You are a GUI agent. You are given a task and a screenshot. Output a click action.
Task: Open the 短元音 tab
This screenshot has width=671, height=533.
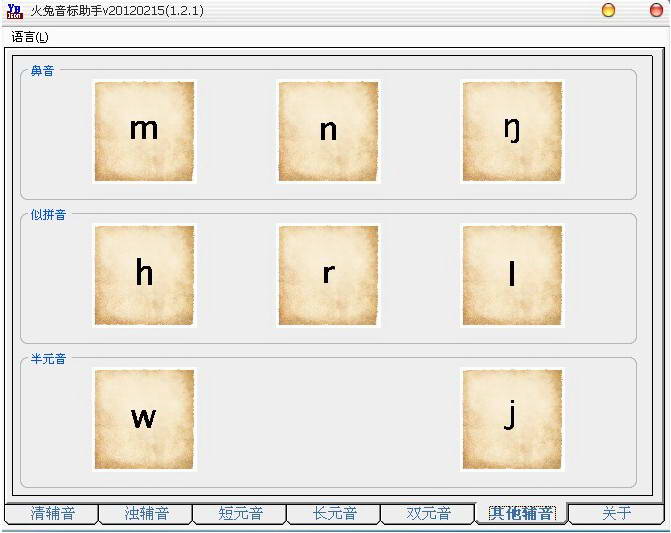point(240,514)
